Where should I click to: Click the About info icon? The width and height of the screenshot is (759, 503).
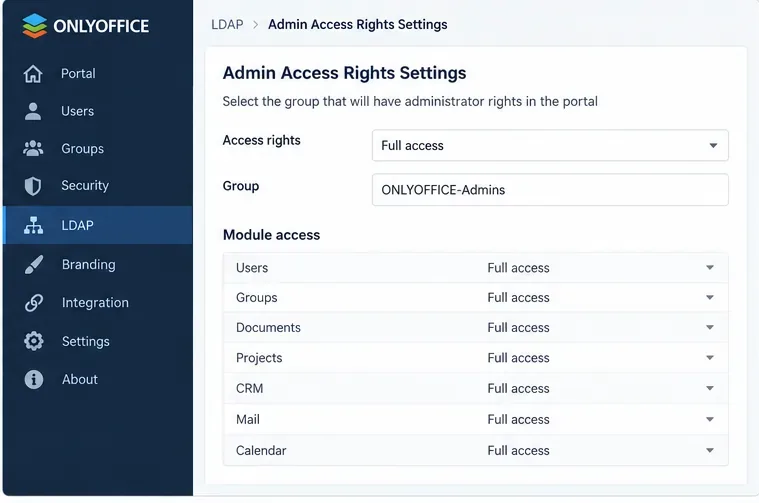point(34,380)
